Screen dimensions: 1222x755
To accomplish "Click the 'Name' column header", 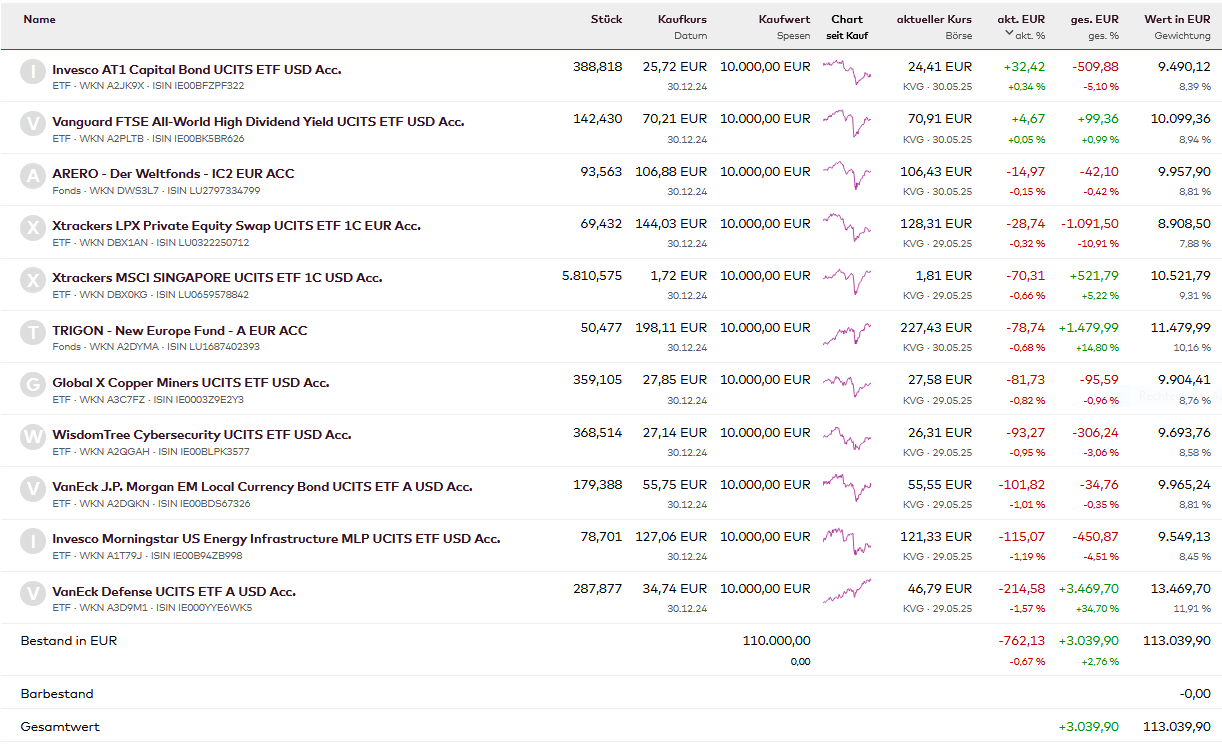I will coord(40,19).
